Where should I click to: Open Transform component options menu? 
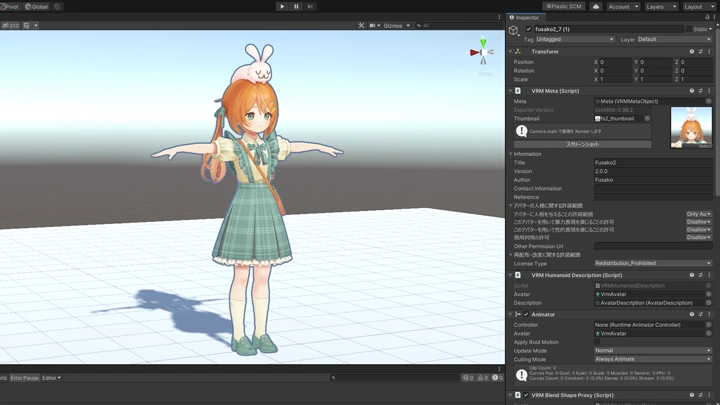(709, 51)
